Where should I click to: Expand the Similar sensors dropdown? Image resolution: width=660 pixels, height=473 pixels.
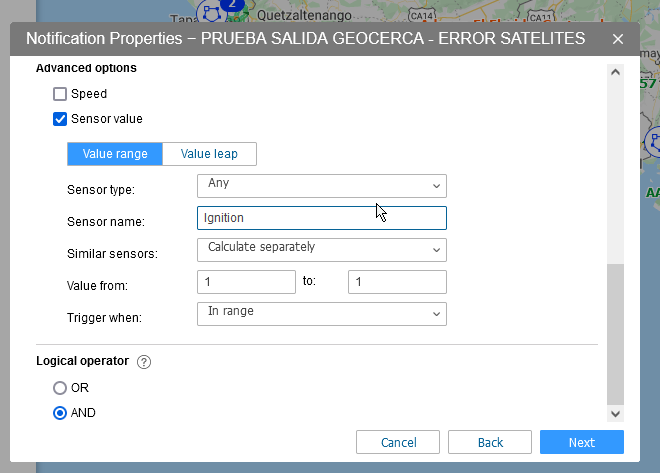(321, 248)
